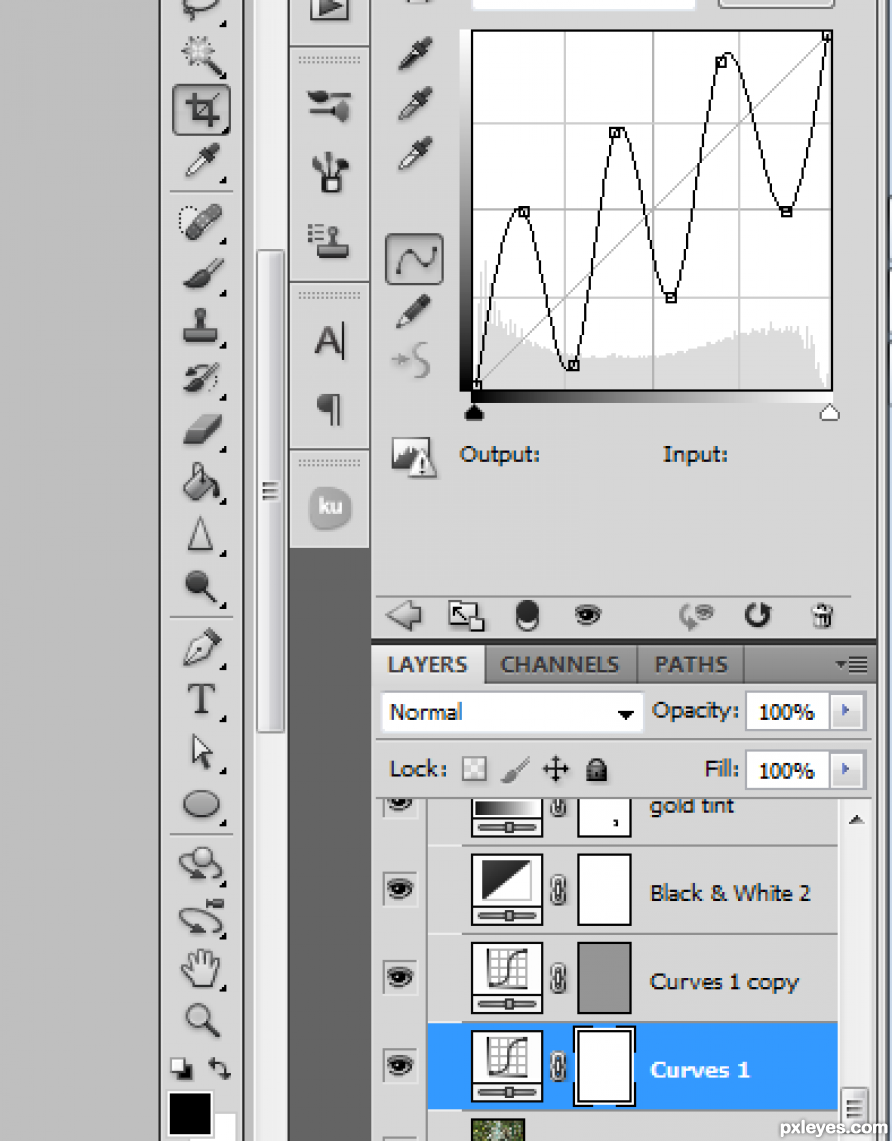The image size is (892, 1141).
Task: Open the Kuler panel icon
Action: [330, 507]
